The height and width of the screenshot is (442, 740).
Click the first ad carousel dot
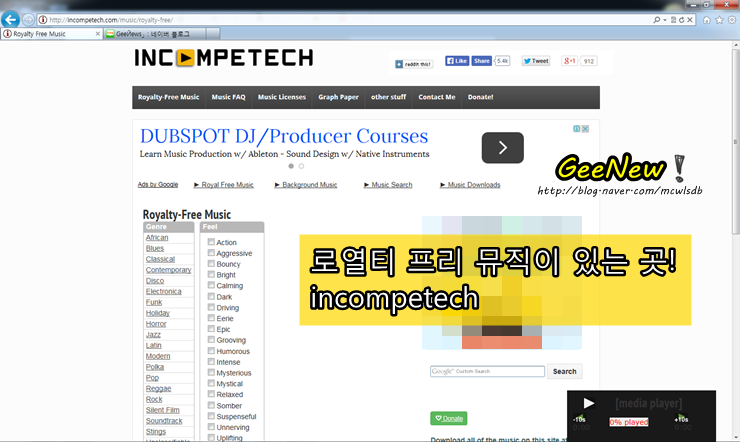(291, 166)
